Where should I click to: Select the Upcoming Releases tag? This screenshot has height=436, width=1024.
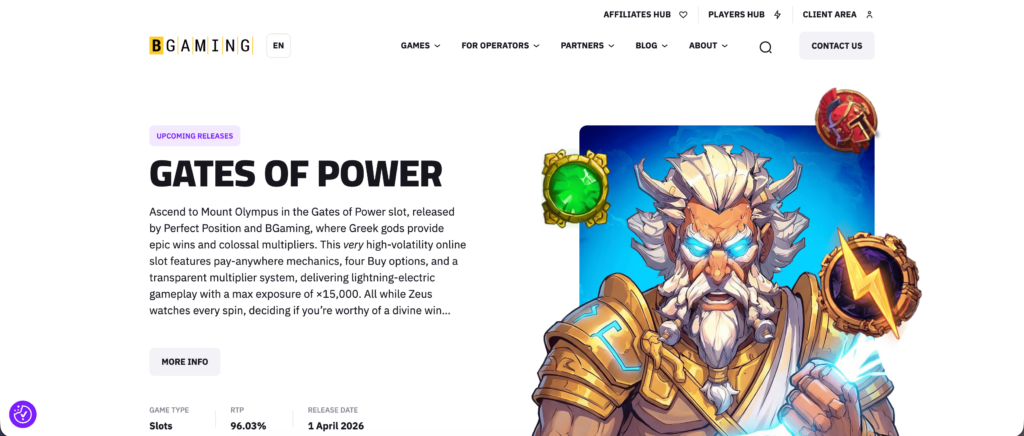195,136
